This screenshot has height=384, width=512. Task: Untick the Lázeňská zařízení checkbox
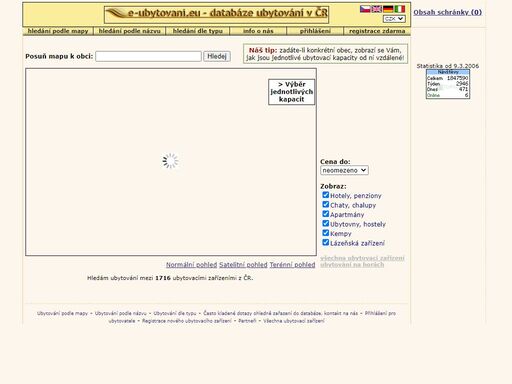pos(325,242)
